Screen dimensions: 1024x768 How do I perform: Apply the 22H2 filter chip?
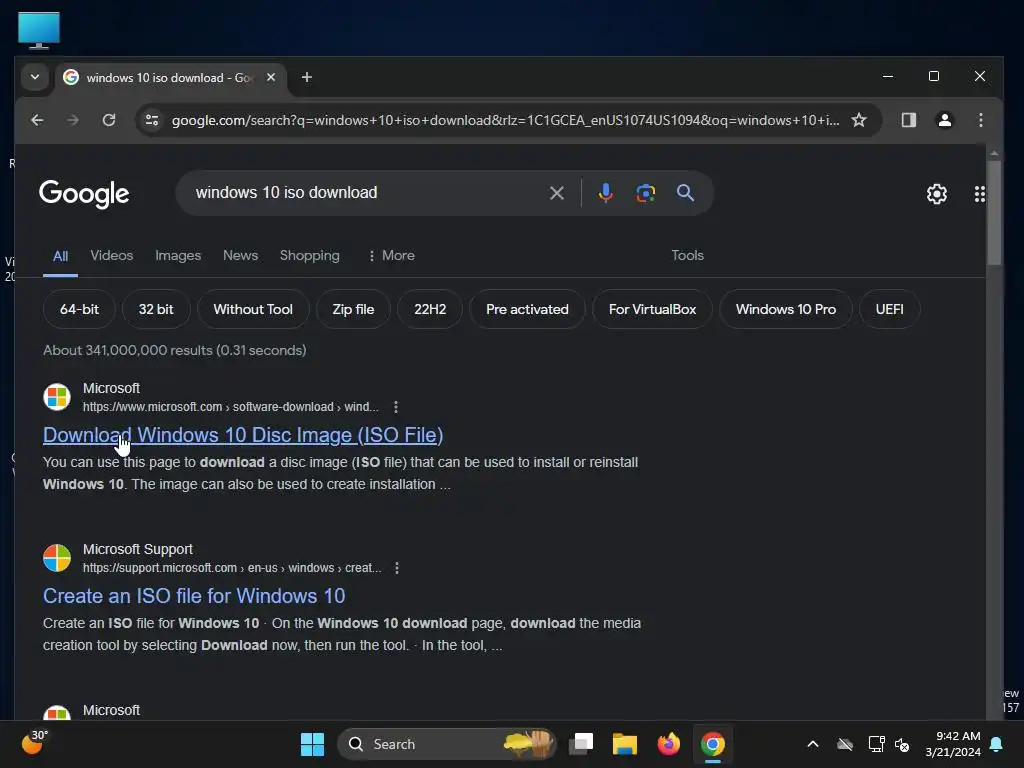(x=430, y=310)
